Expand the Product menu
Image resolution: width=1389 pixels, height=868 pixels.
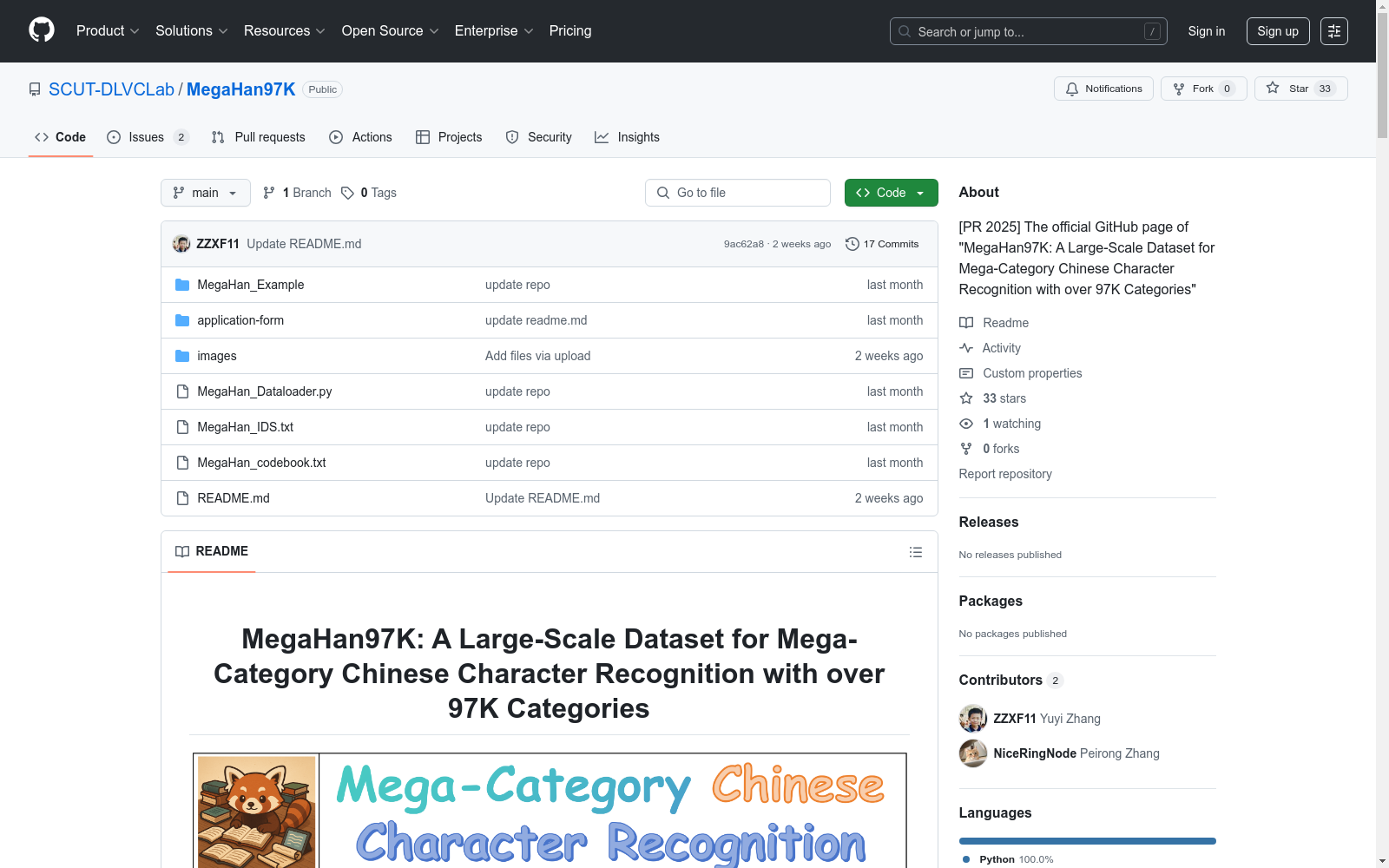(x=108, y=31)
